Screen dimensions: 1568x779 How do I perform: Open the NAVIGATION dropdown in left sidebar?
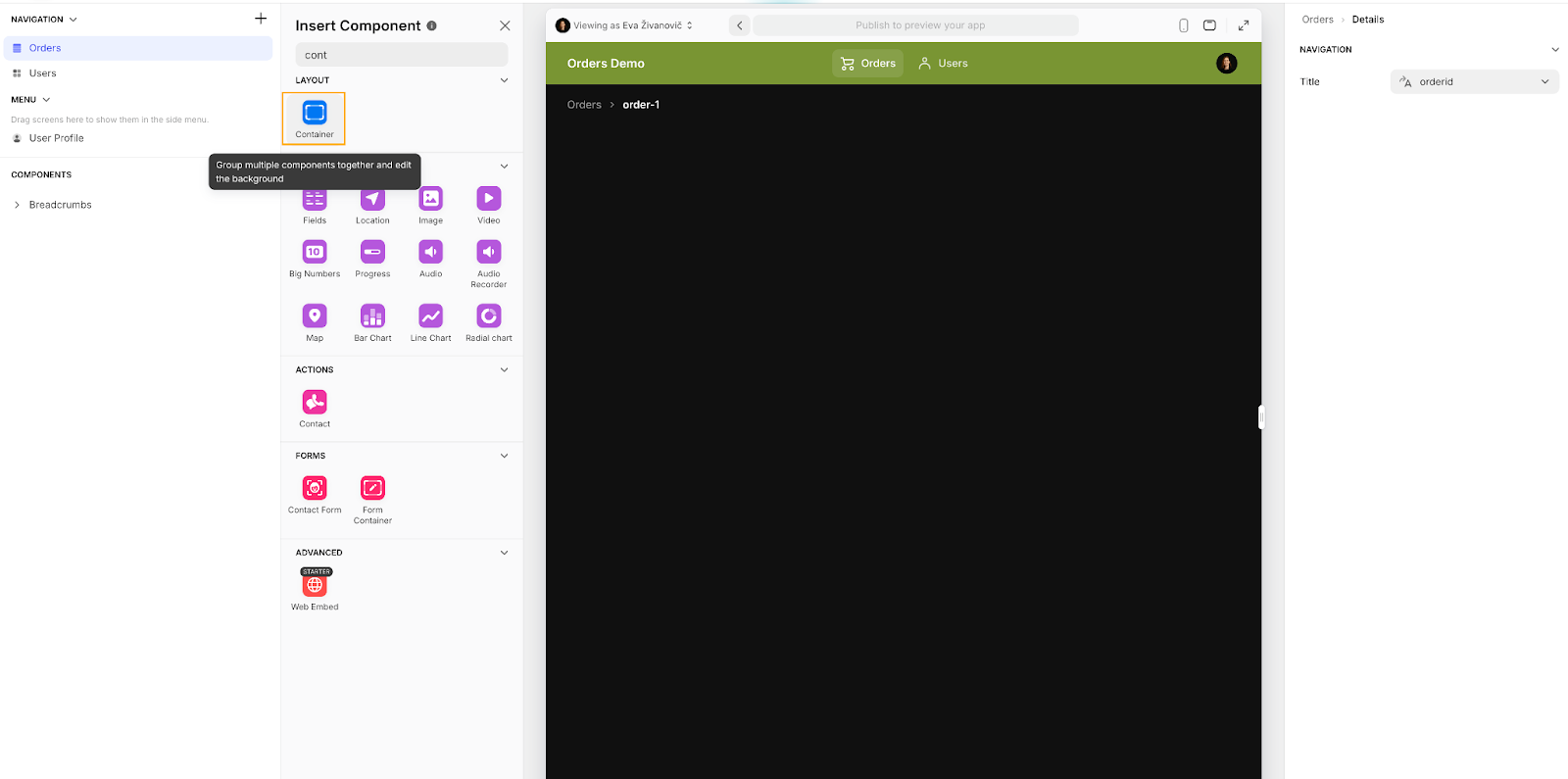click(44, 20)
